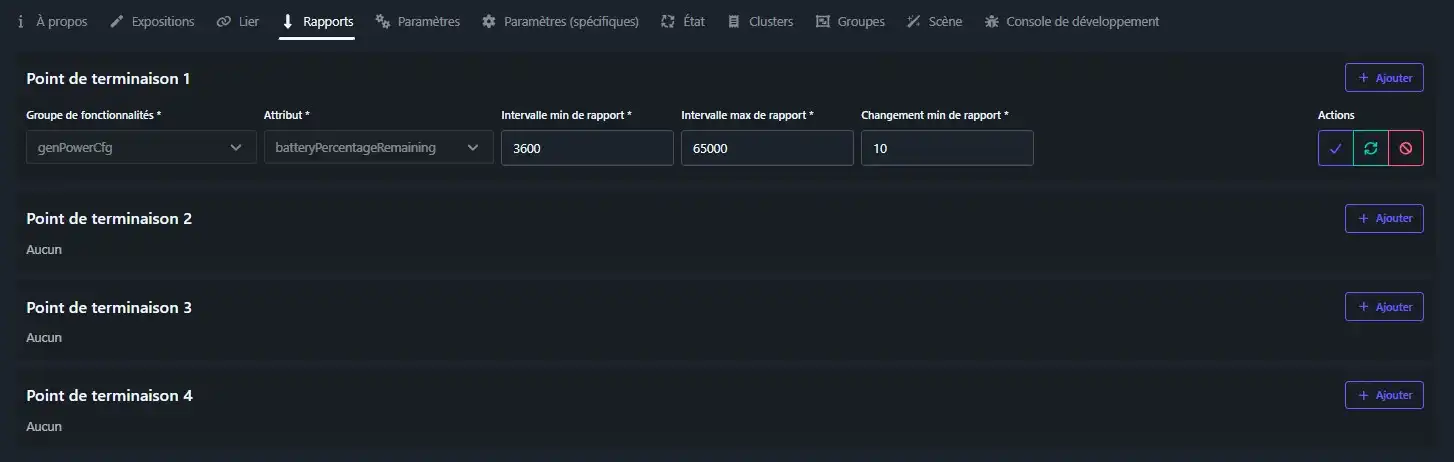Open the Paramètres tab
The height and width of the screenshot is (462, 1454).
coord(417,21)
